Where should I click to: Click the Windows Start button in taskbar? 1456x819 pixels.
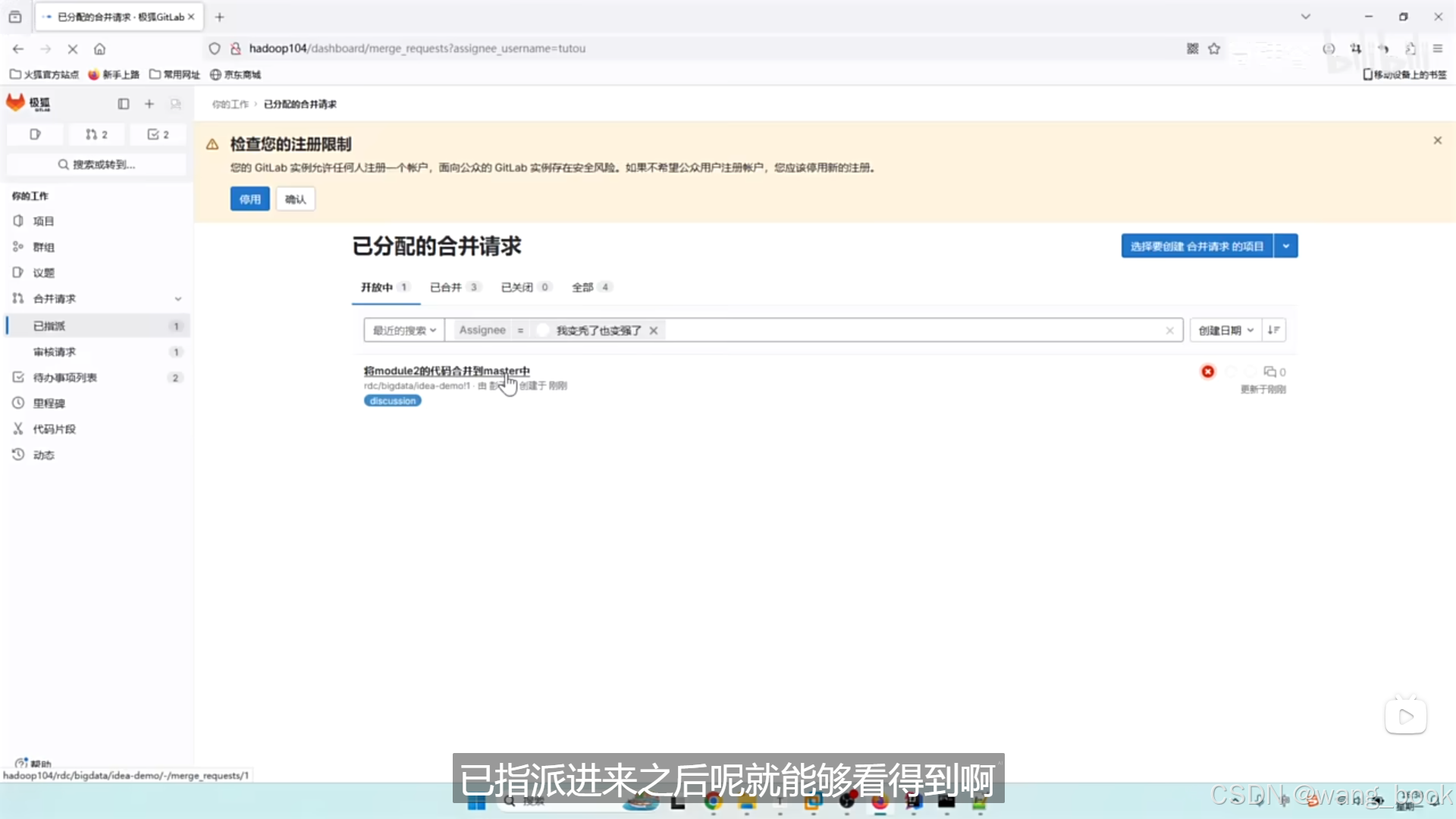click(476, 802)
